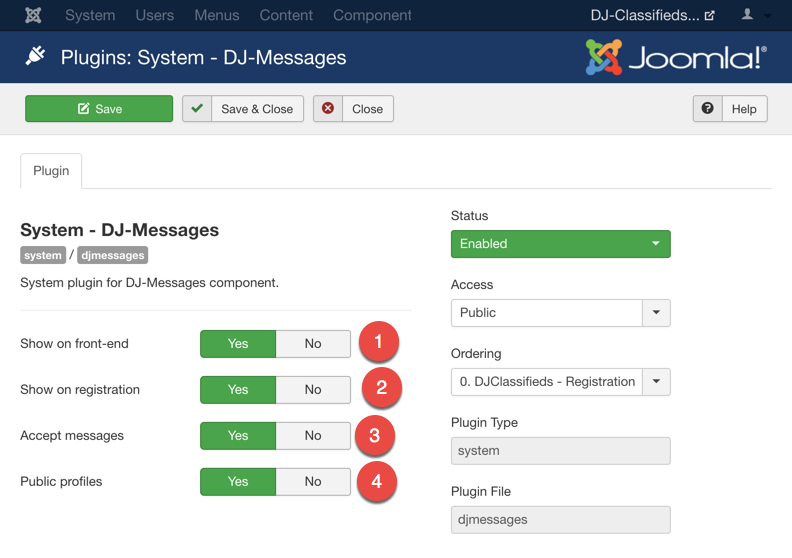The image size is (792, 558).
Task: Set Accept messages to No
Action: point(313,435)
